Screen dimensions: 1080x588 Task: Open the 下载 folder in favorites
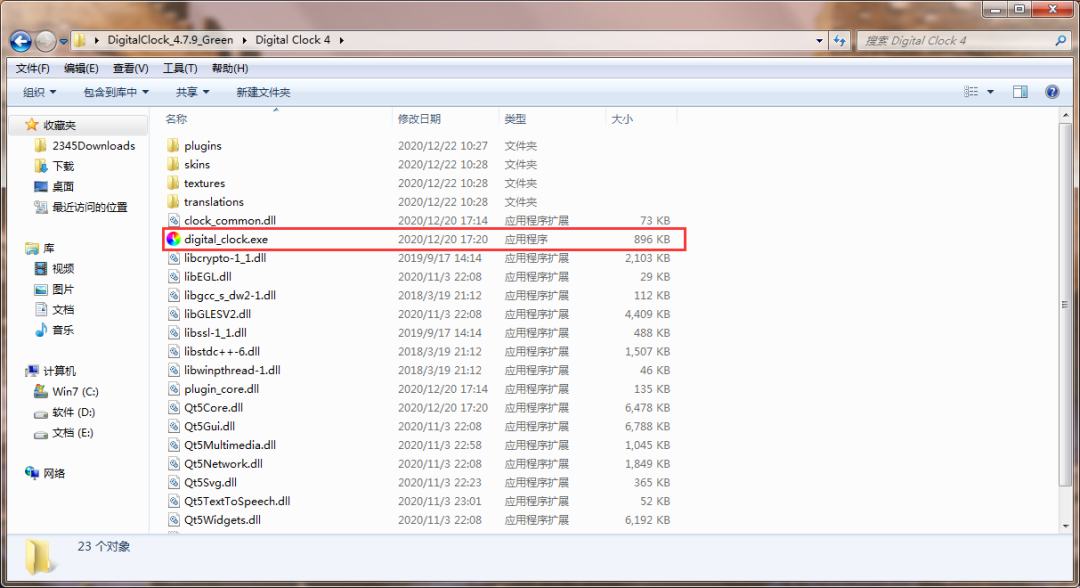tap(63, 166)
